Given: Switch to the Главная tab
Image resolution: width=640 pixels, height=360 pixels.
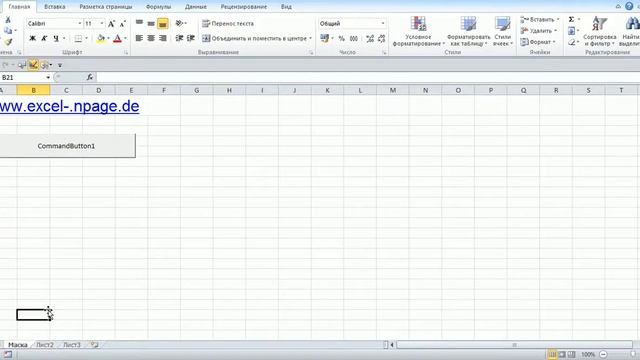Looking at the screenshot, I should (x=19, y=7).
